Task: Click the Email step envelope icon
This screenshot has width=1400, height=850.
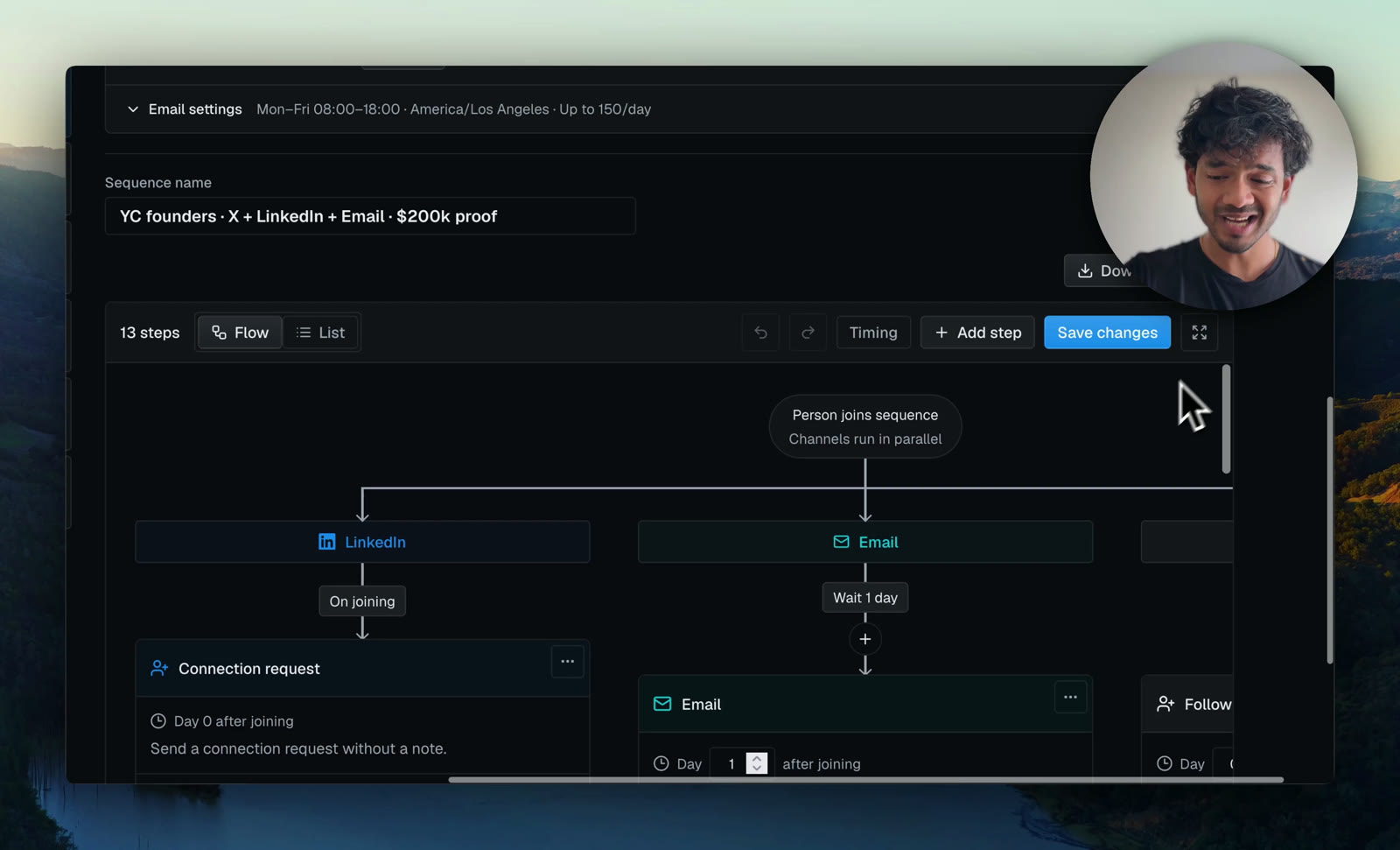Action: coord(662,705)
